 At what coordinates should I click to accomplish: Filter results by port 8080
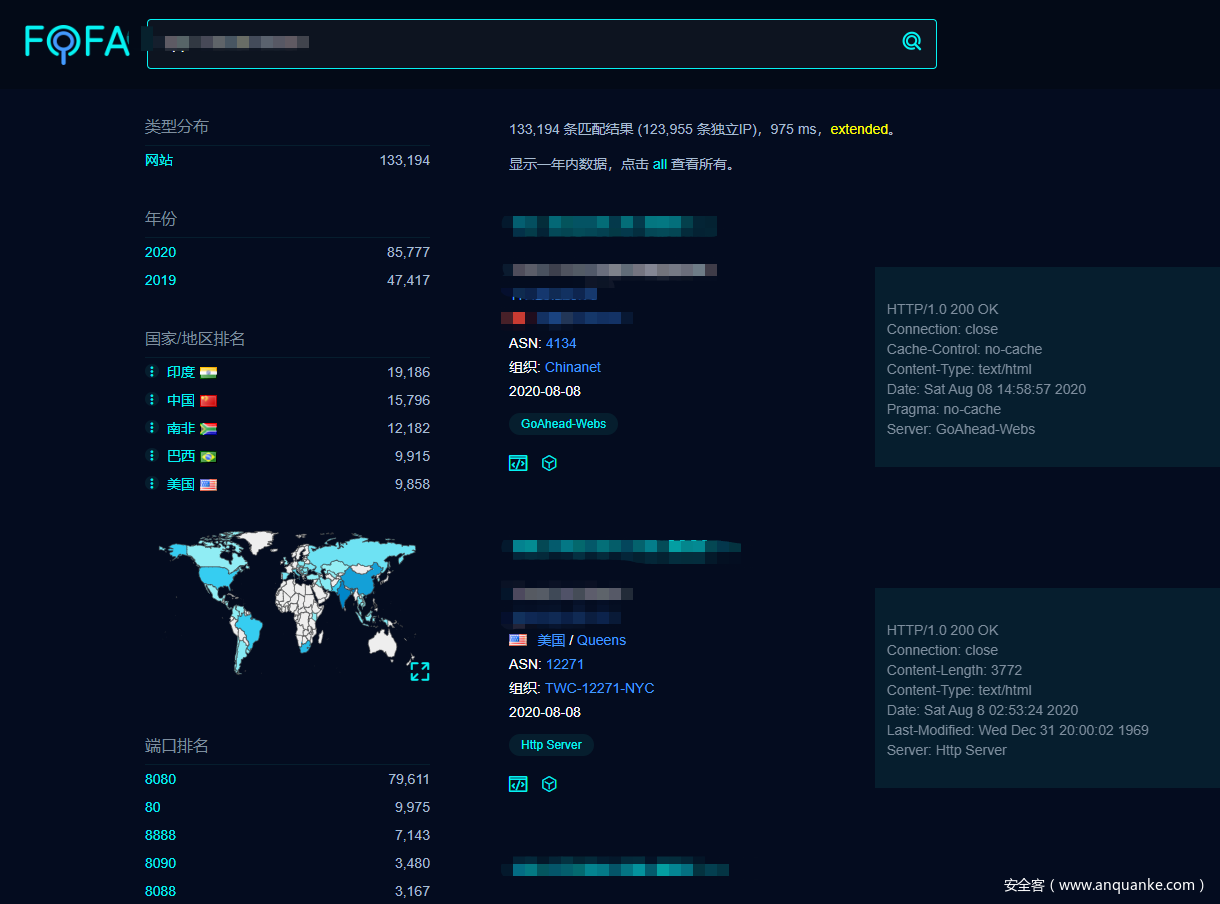tap(160, 779)
